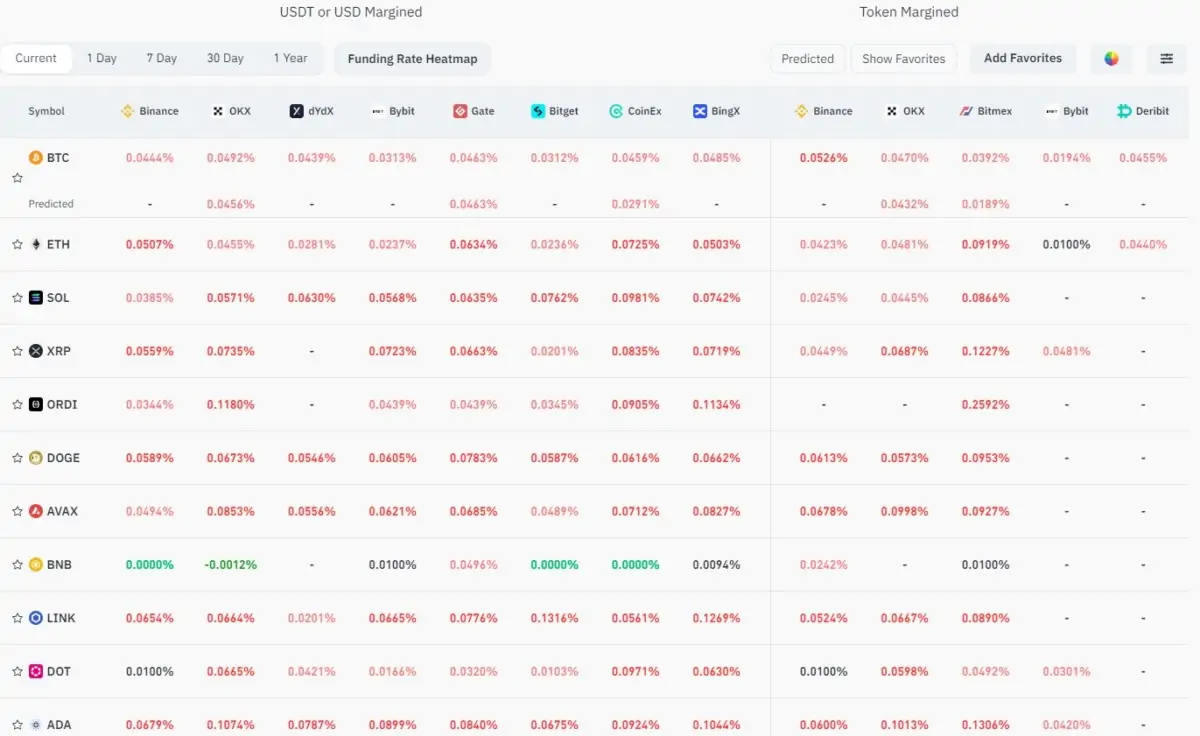The width and height of the screenshot is (1200, 736).
Task: Click BNB OKX rate -0.0012%
Action: 231,565
